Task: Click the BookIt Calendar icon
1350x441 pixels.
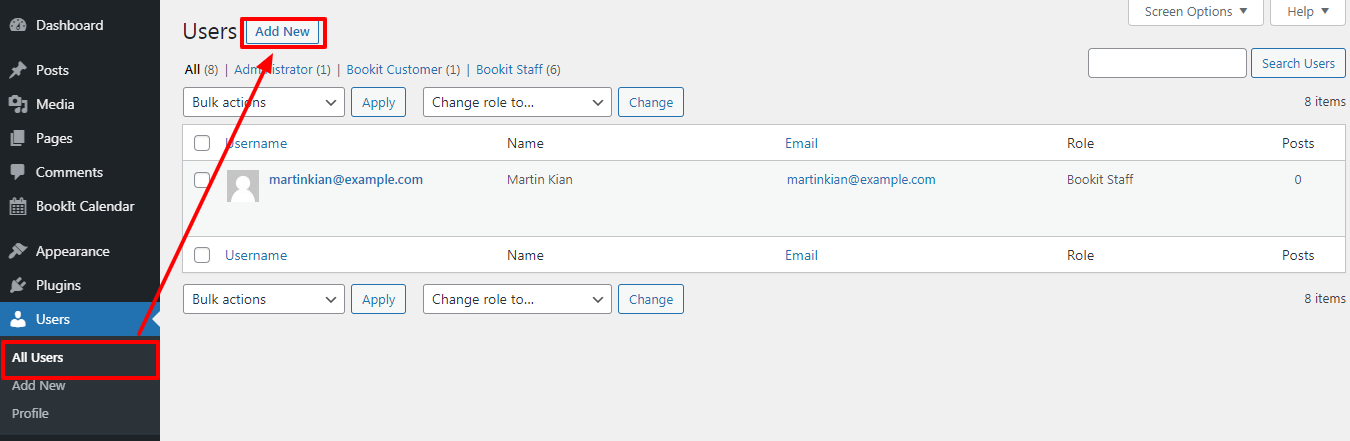Action: [18, 206]
